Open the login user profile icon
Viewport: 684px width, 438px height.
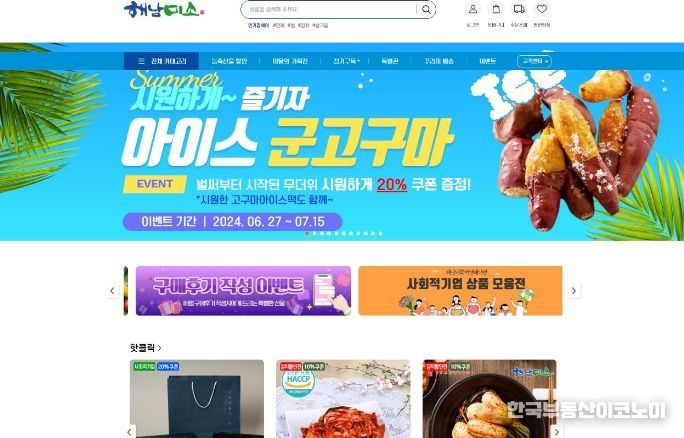click(472, 9)
